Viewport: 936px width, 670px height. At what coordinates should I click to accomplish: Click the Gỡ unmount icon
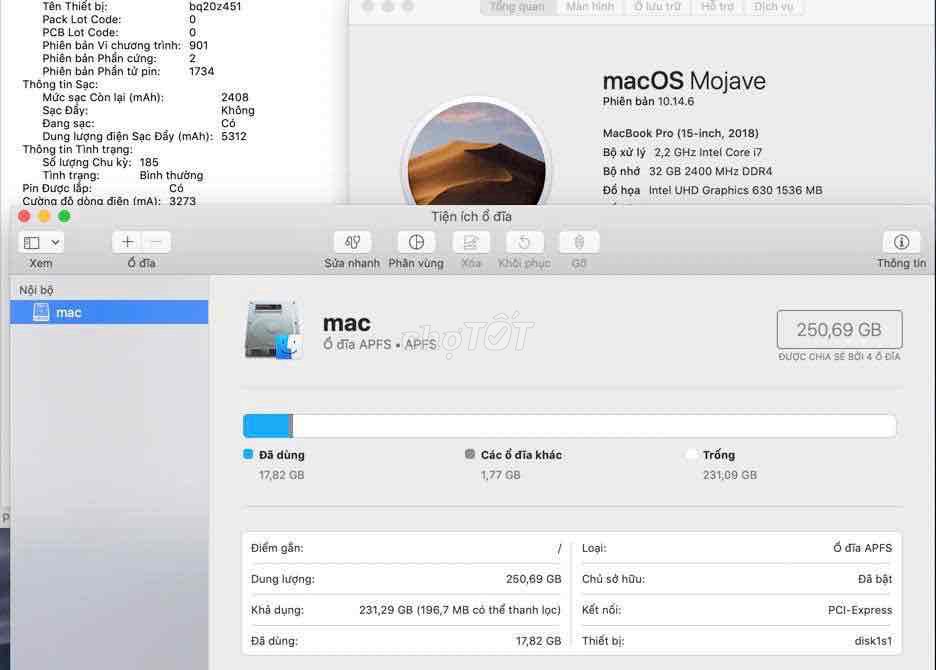(577, 243)
